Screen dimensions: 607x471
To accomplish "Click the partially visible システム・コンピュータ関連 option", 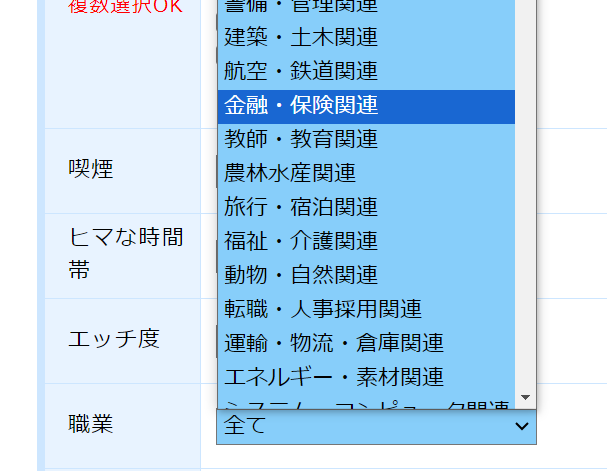I will coord(366,403).
